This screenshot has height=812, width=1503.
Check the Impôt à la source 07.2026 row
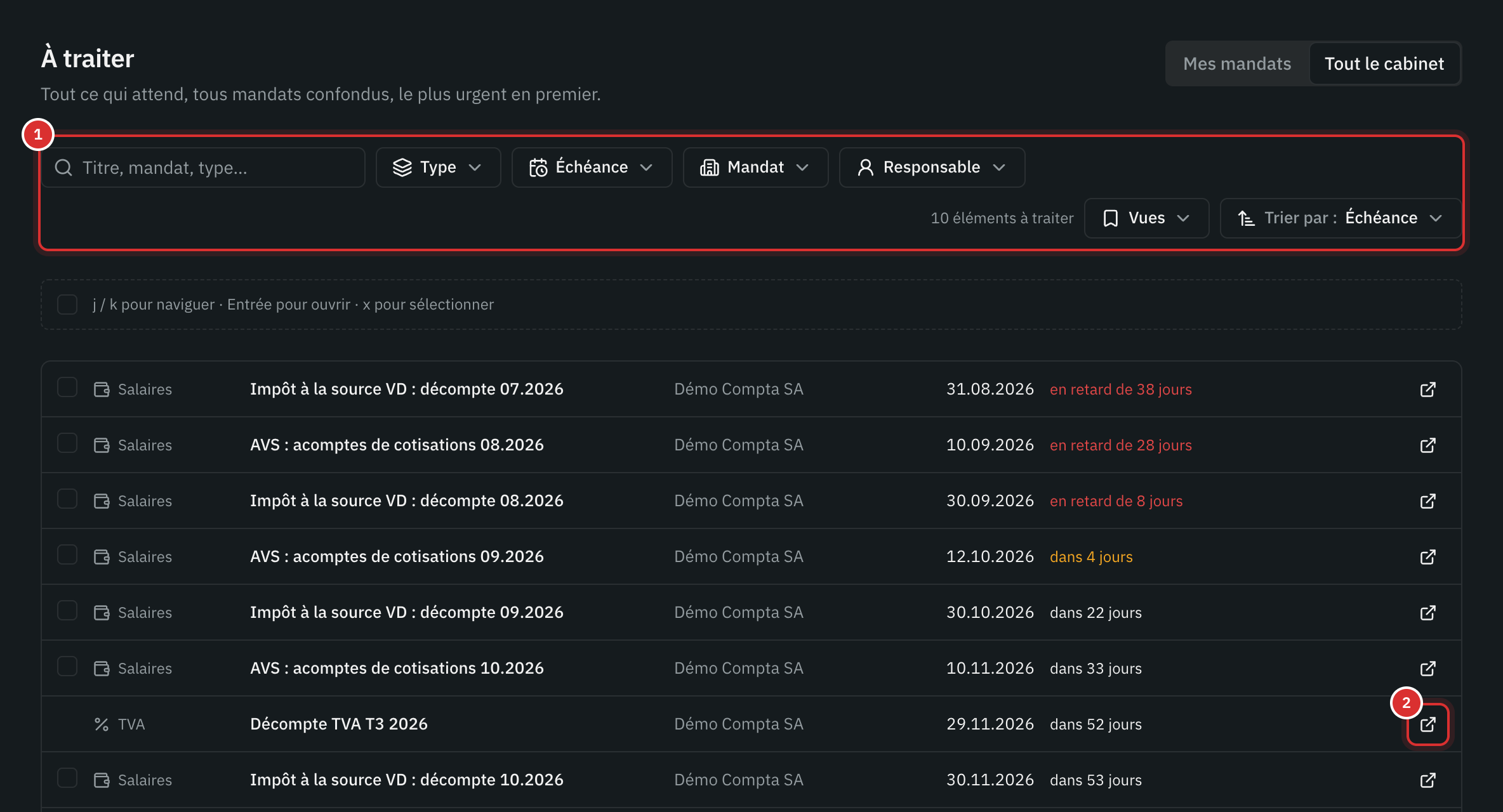[67, 387]
